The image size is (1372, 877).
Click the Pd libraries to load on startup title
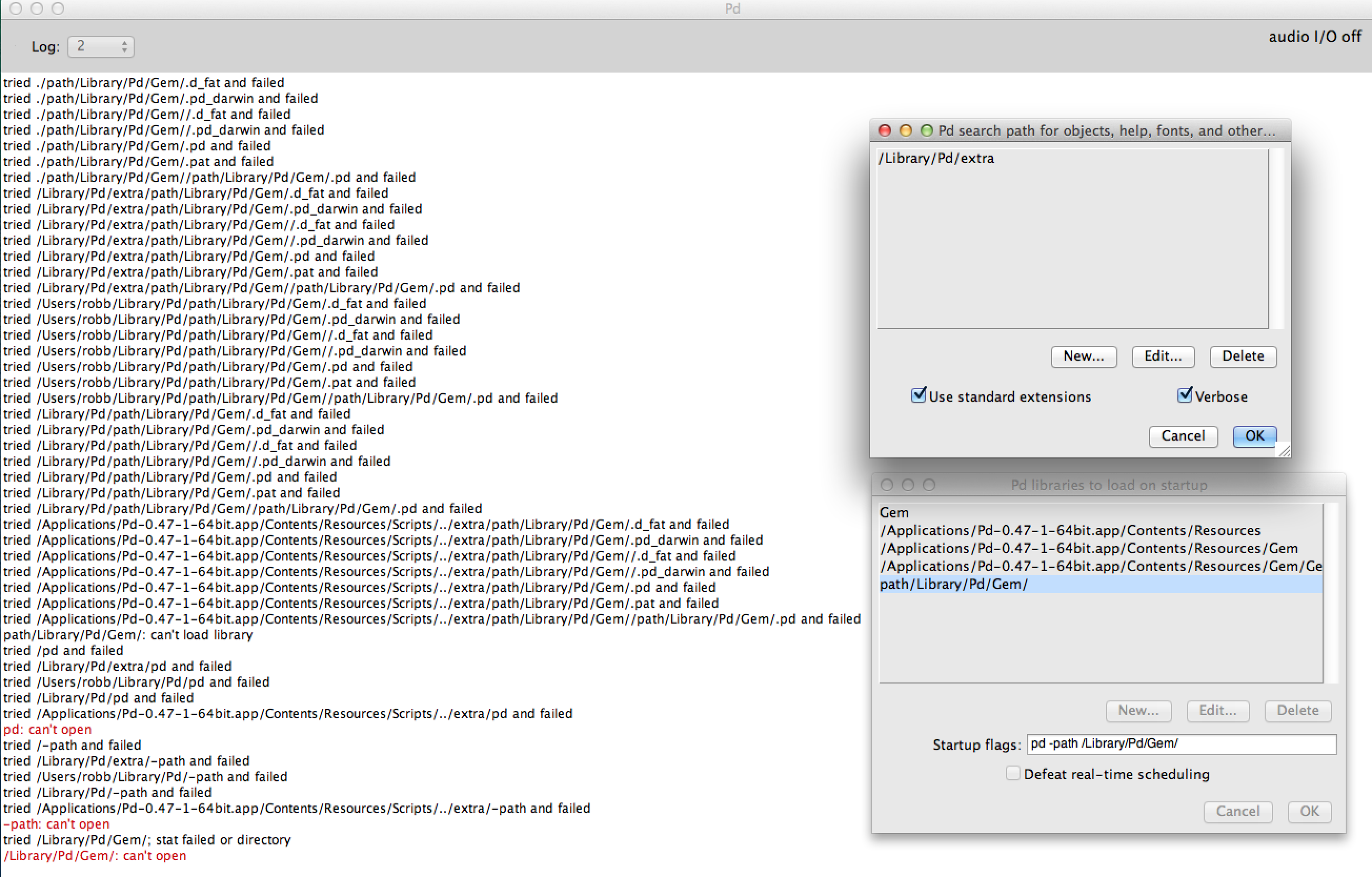tap(1109, 485)
